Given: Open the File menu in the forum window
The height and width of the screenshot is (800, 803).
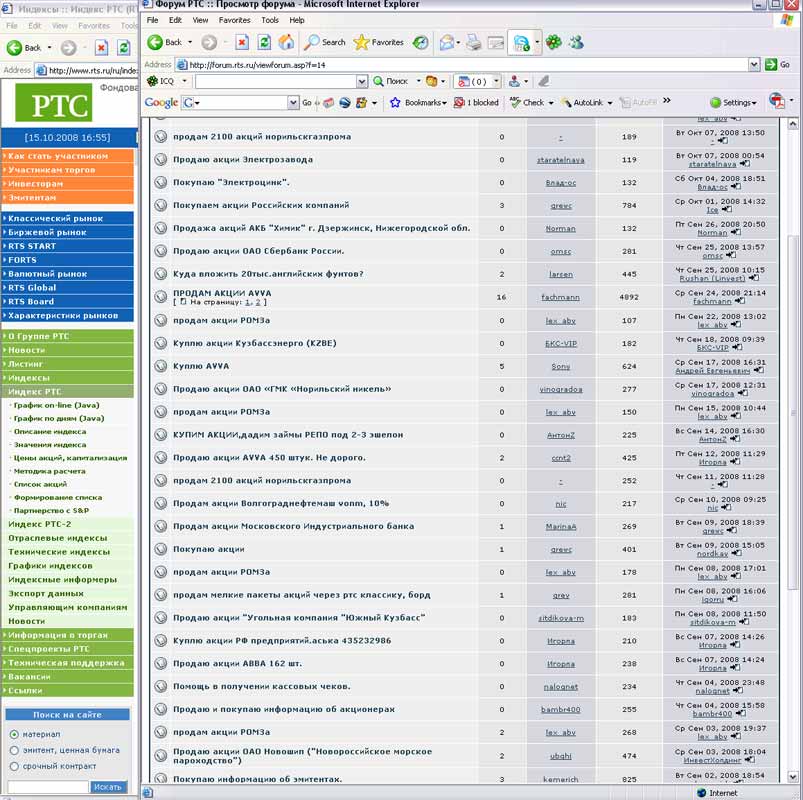Looking at the screenshot, I should pyautogui.click(x=152, y=20).
